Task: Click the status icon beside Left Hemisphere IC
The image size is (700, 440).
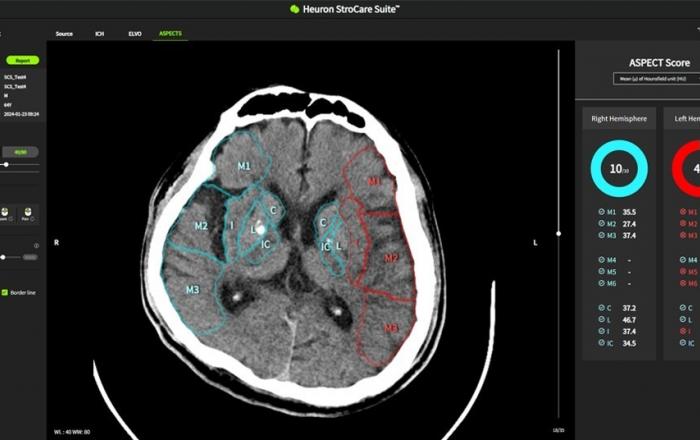Action: pyautogui.click(x=683, y=343)
